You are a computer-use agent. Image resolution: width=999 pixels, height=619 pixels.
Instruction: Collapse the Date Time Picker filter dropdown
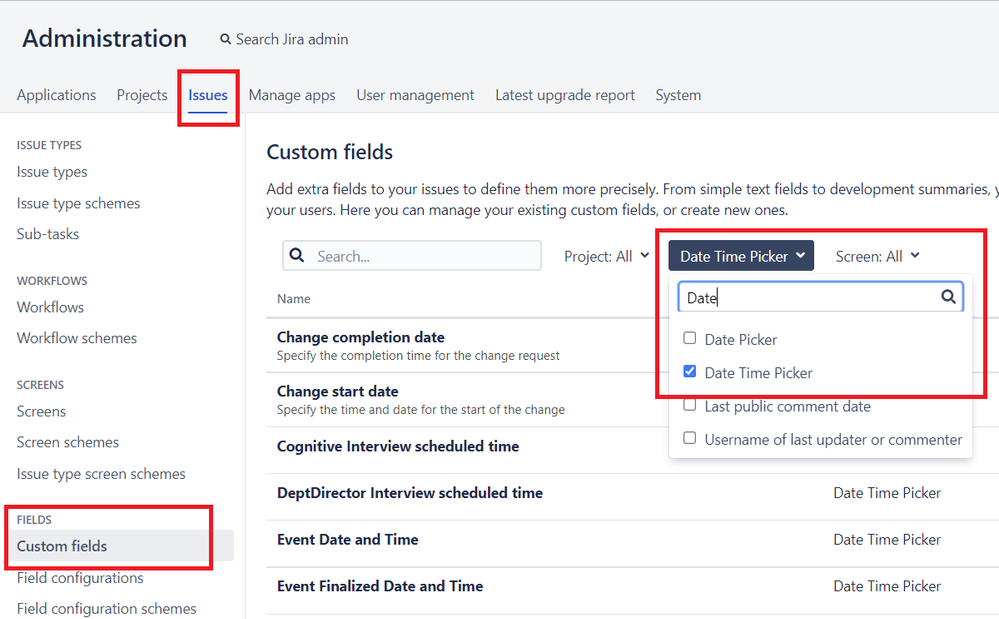(x=740, y=255)
